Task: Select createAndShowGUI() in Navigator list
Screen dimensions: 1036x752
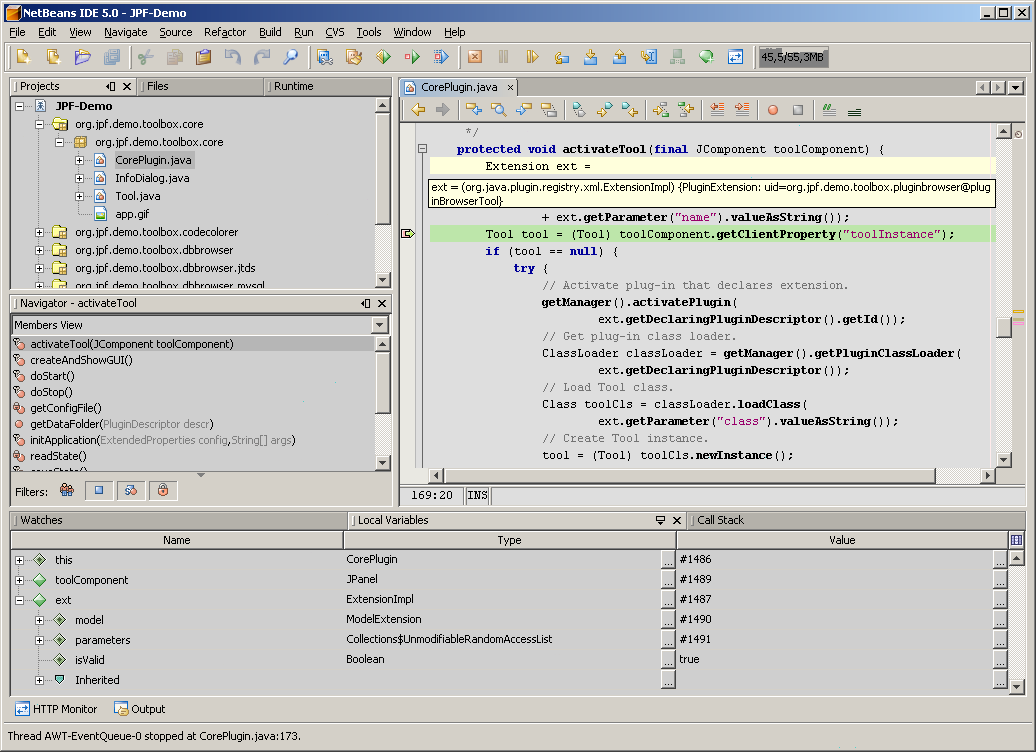Action: click(x=81, y=360)
